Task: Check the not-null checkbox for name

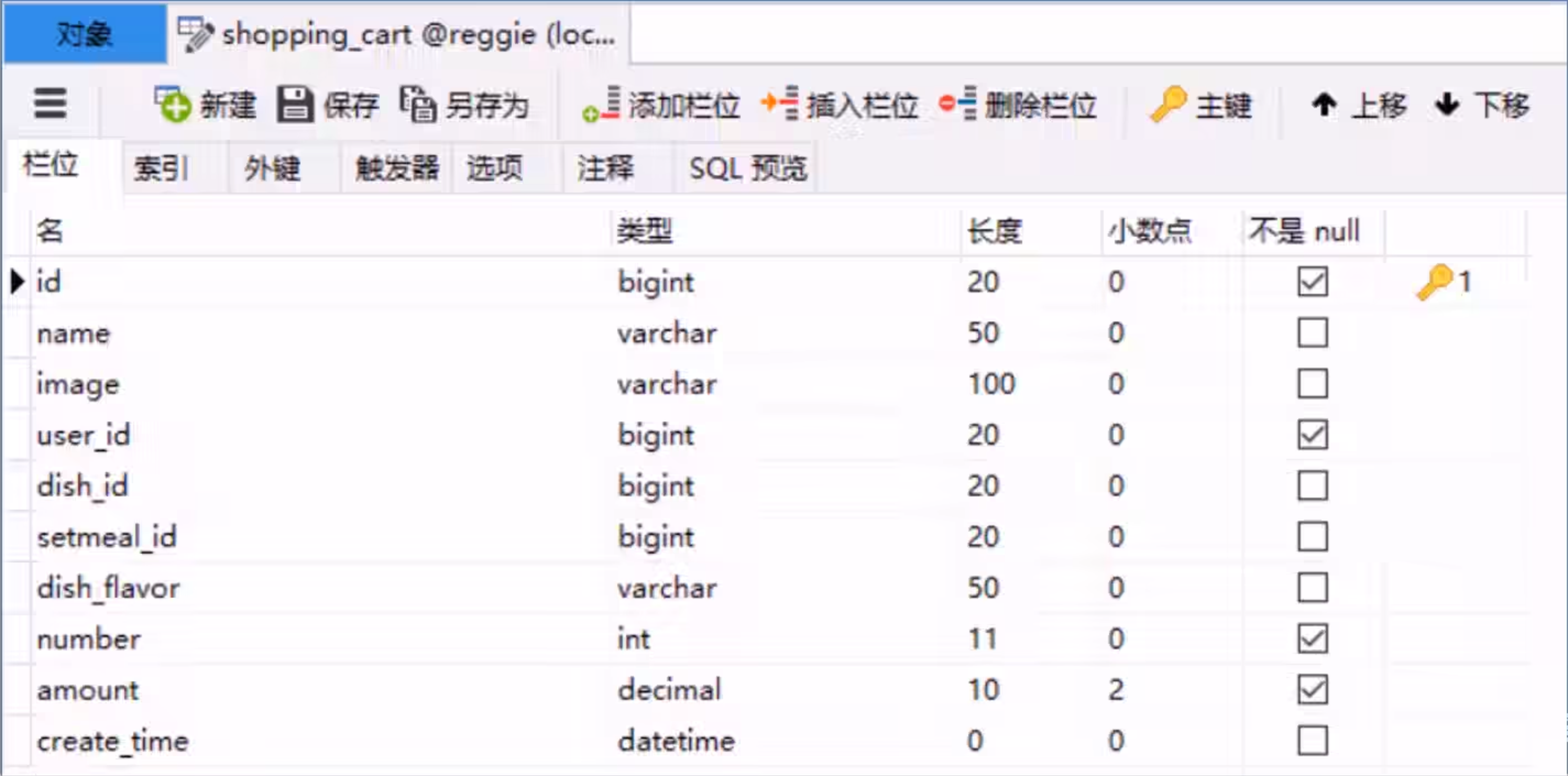Action: point(1312,332)
